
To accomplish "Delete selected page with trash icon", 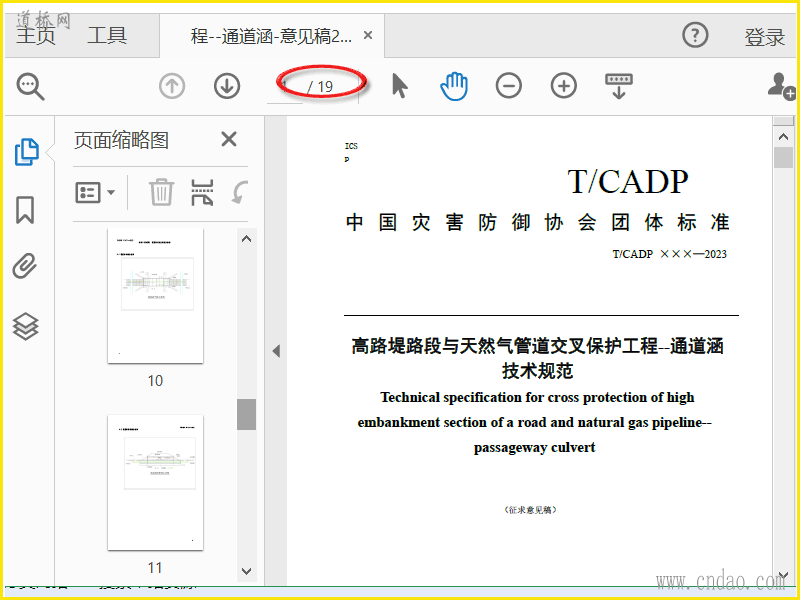I will [161, 192].
